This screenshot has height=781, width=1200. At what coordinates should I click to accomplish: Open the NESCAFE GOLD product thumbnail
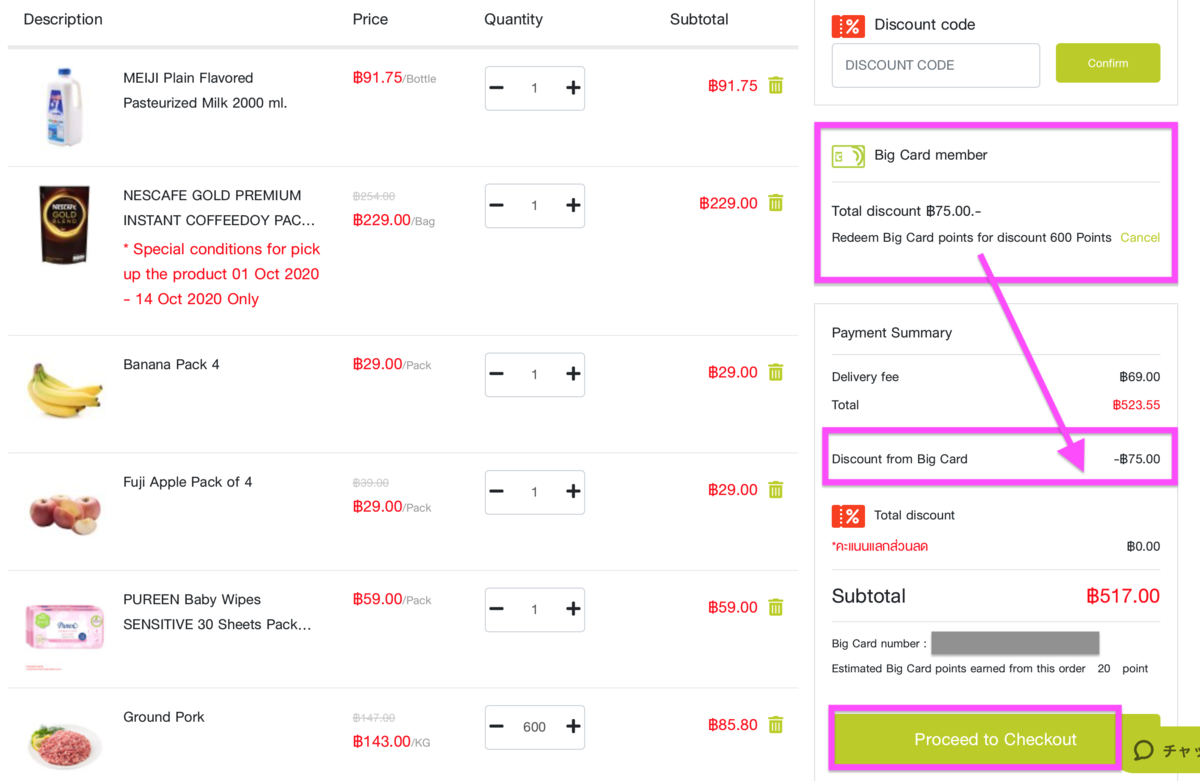click(x=64, y=223)
